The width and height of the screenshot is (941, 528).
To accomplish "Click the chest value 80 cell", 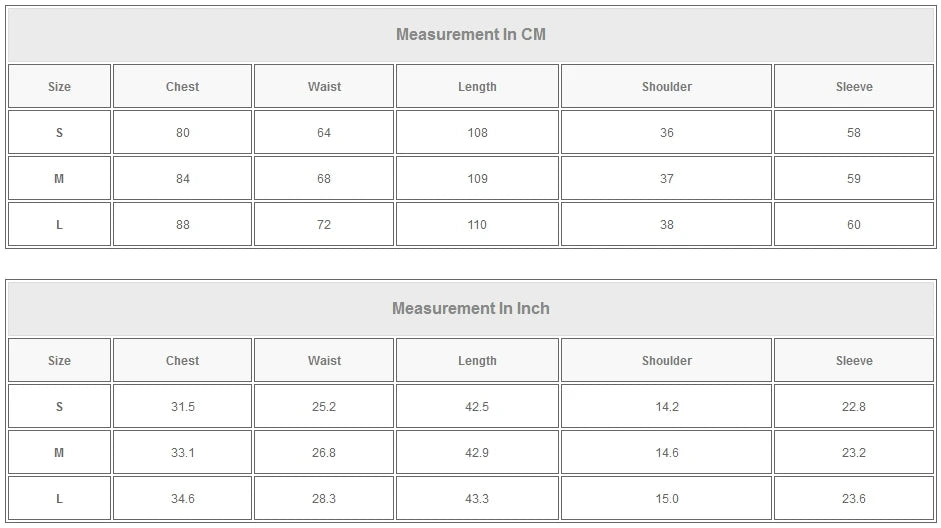I will (x=182, y=133).
